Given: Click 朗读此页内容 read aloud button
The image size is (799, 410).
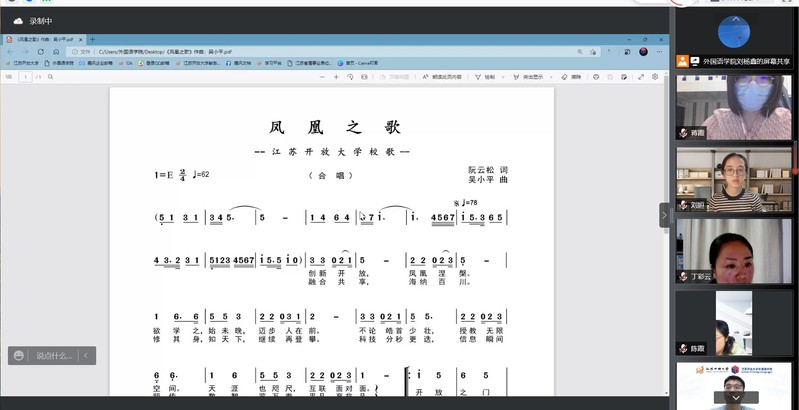Looking at the screenshot, I should [442, 77].
